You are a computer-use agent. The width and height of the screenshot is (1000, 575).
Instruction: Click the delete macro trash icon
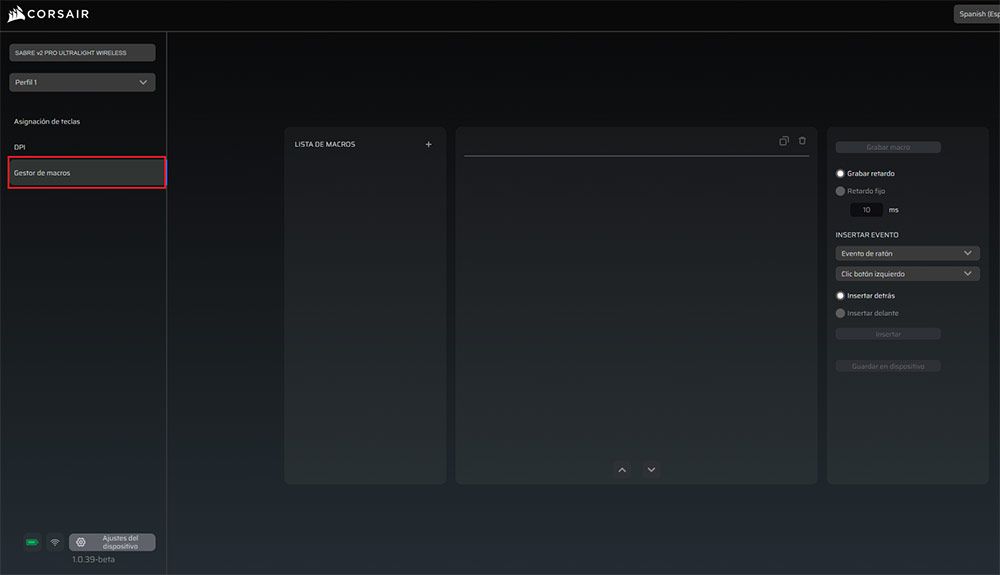[802, 141]
